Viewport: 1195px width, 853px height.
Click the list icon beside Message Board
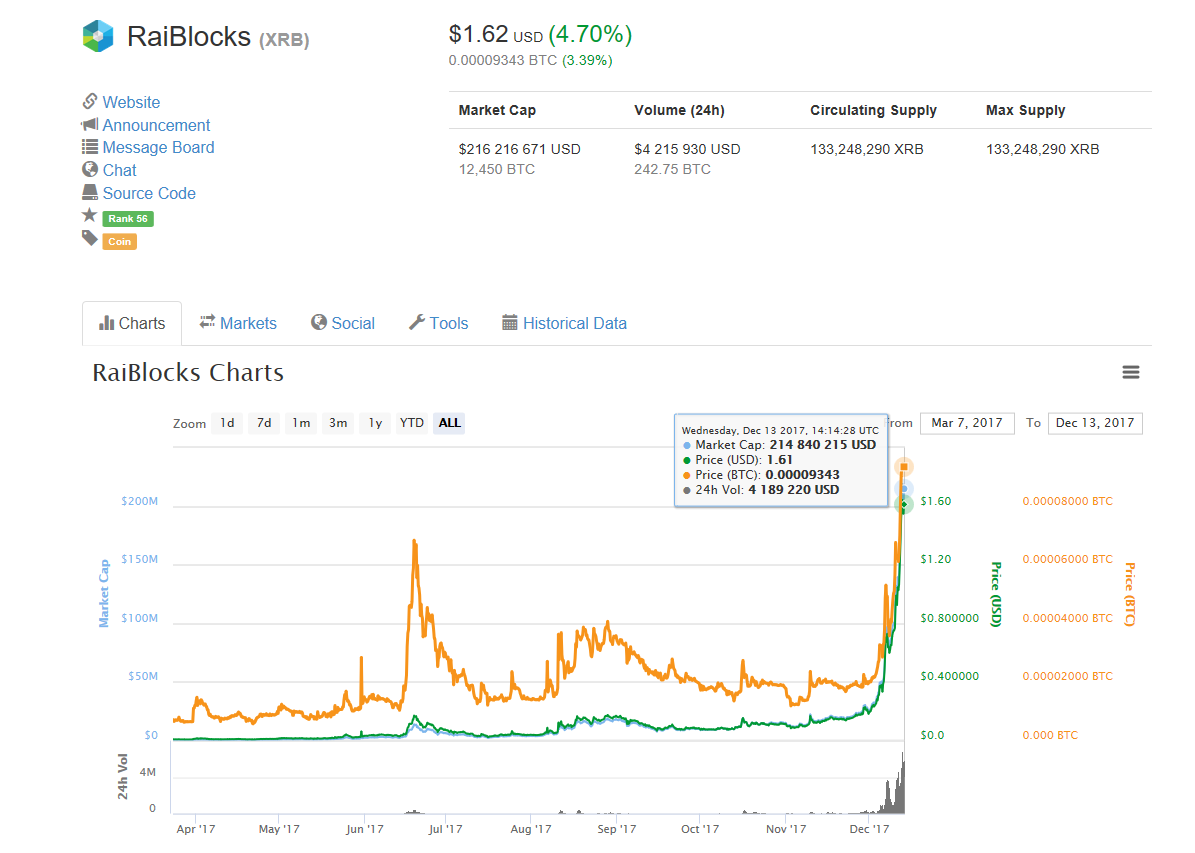point(90,146)
